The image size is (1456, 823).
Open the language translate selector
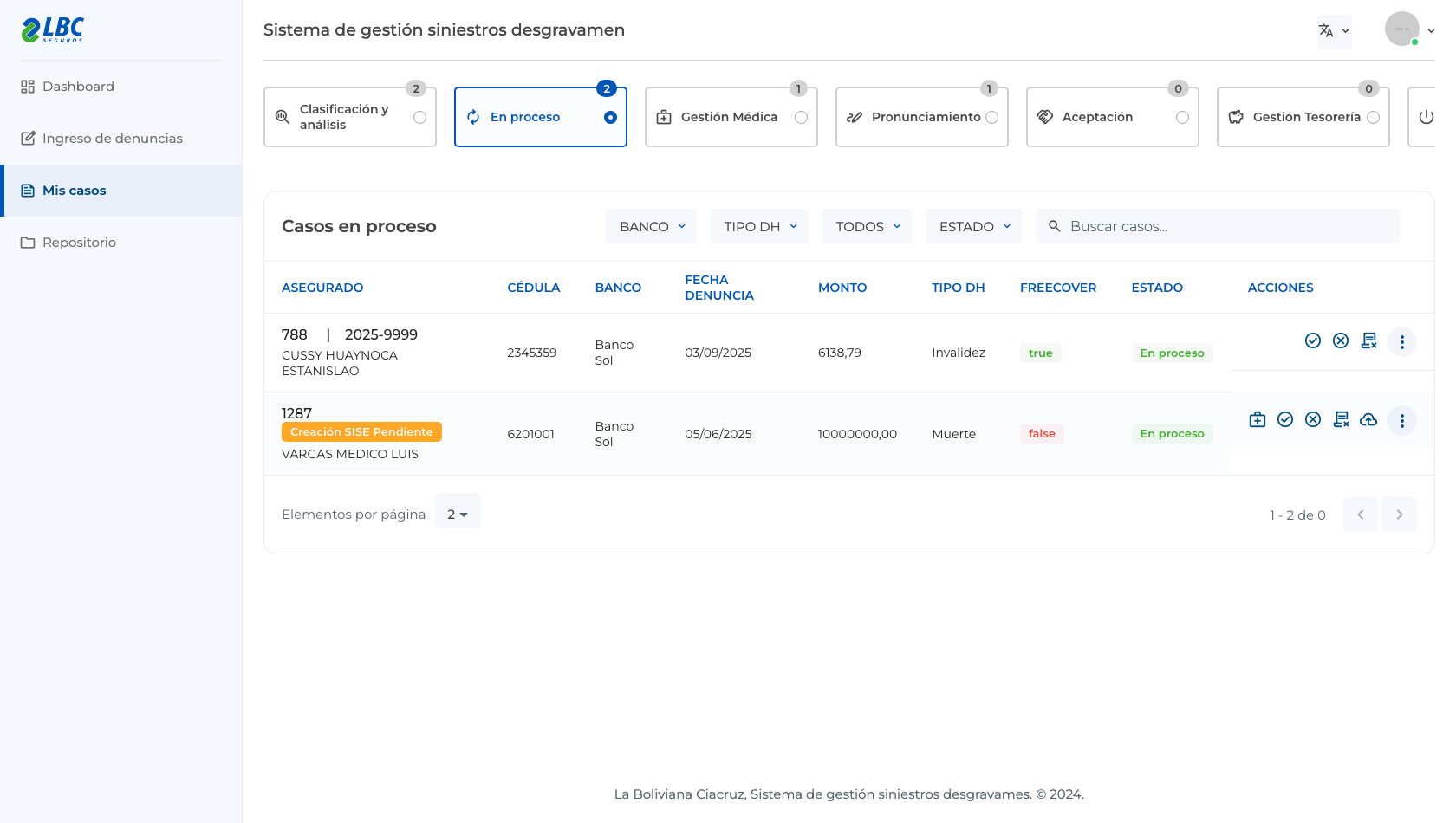1335,31
